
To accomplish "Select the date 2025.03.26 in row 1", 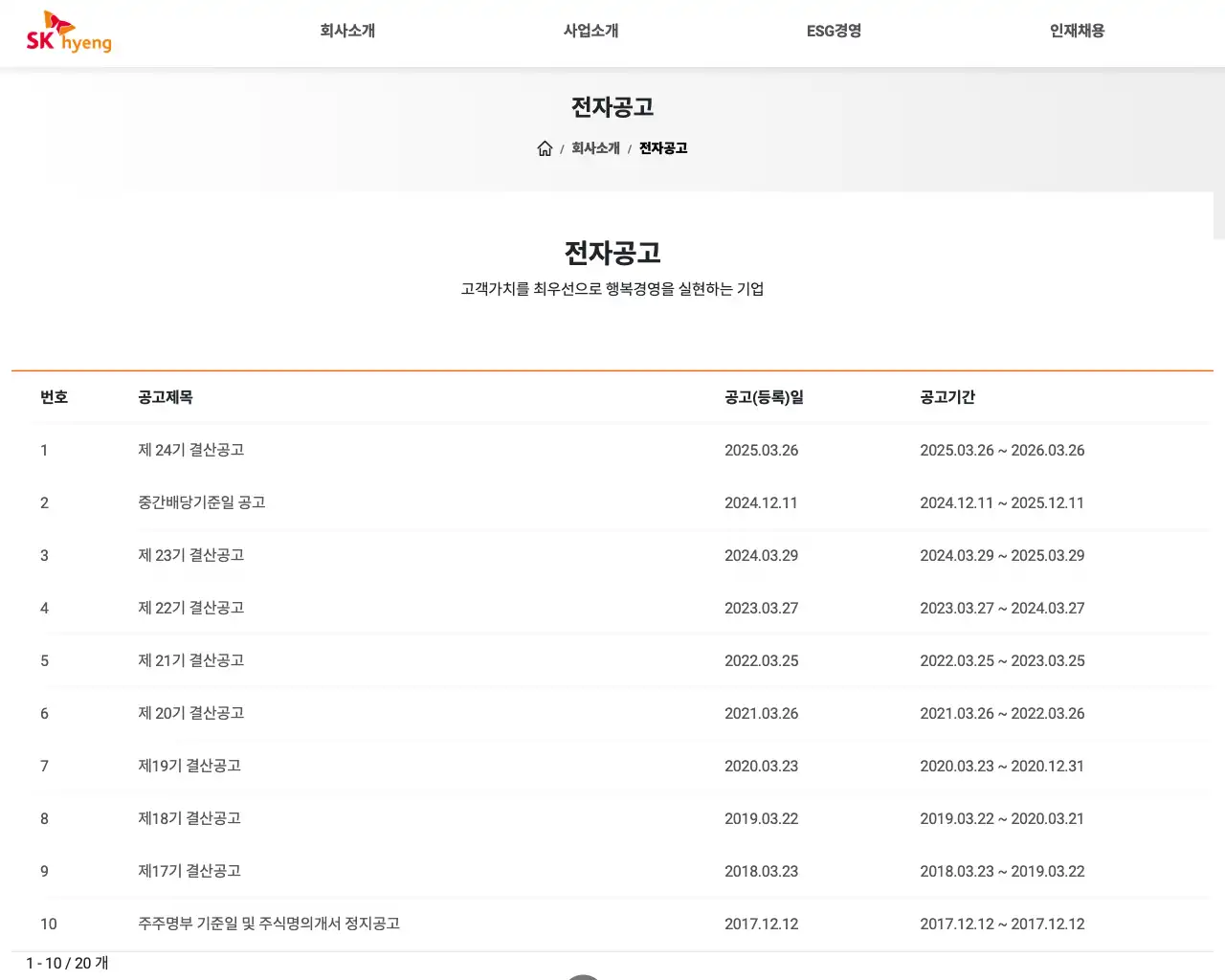I will (x=761, y=450).
